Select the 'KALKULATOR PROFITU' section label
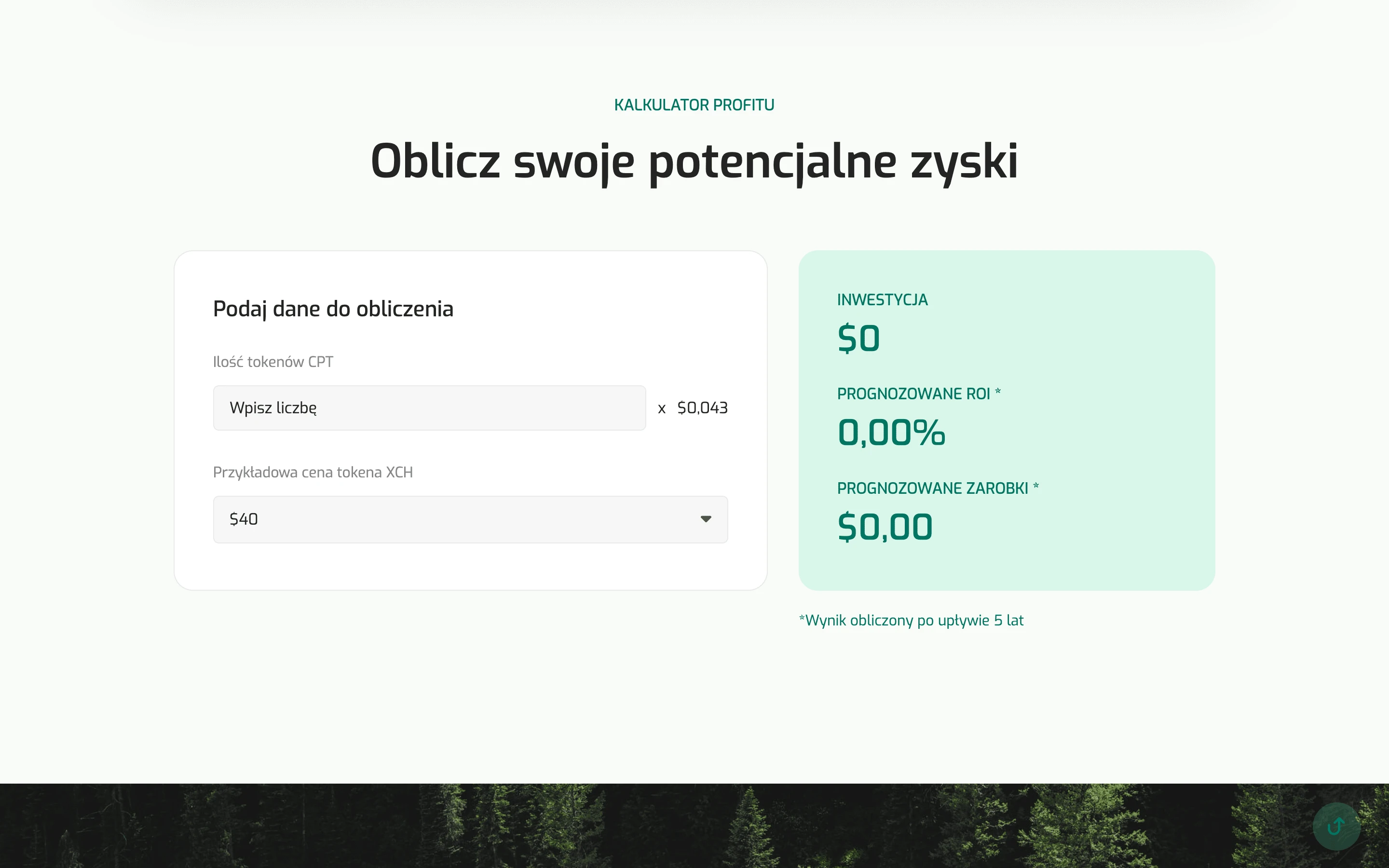Viewport: 1389px width, 868px height. (x=694, y=105)
